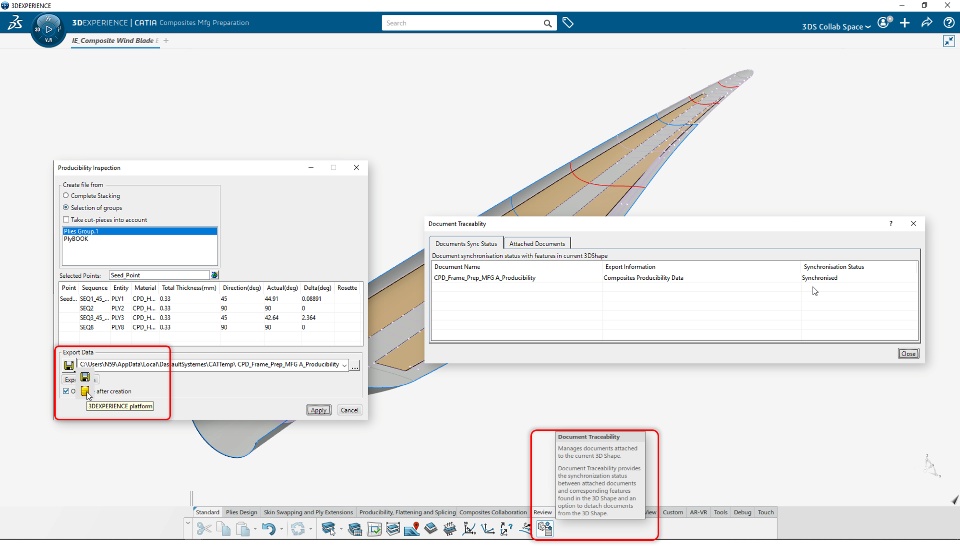Image resolution: width=960 pixels, height=547 pixels.
Task: Open the Document Traceability icon
Action: click(x=544, y=529)
